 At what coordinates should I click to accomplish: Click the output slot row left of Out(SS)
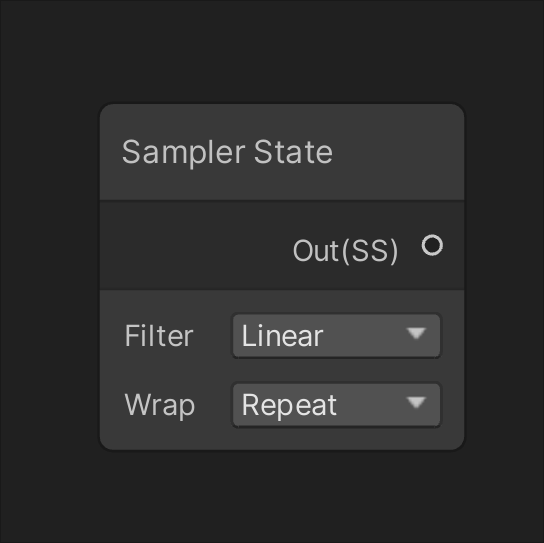click(194, 245)
